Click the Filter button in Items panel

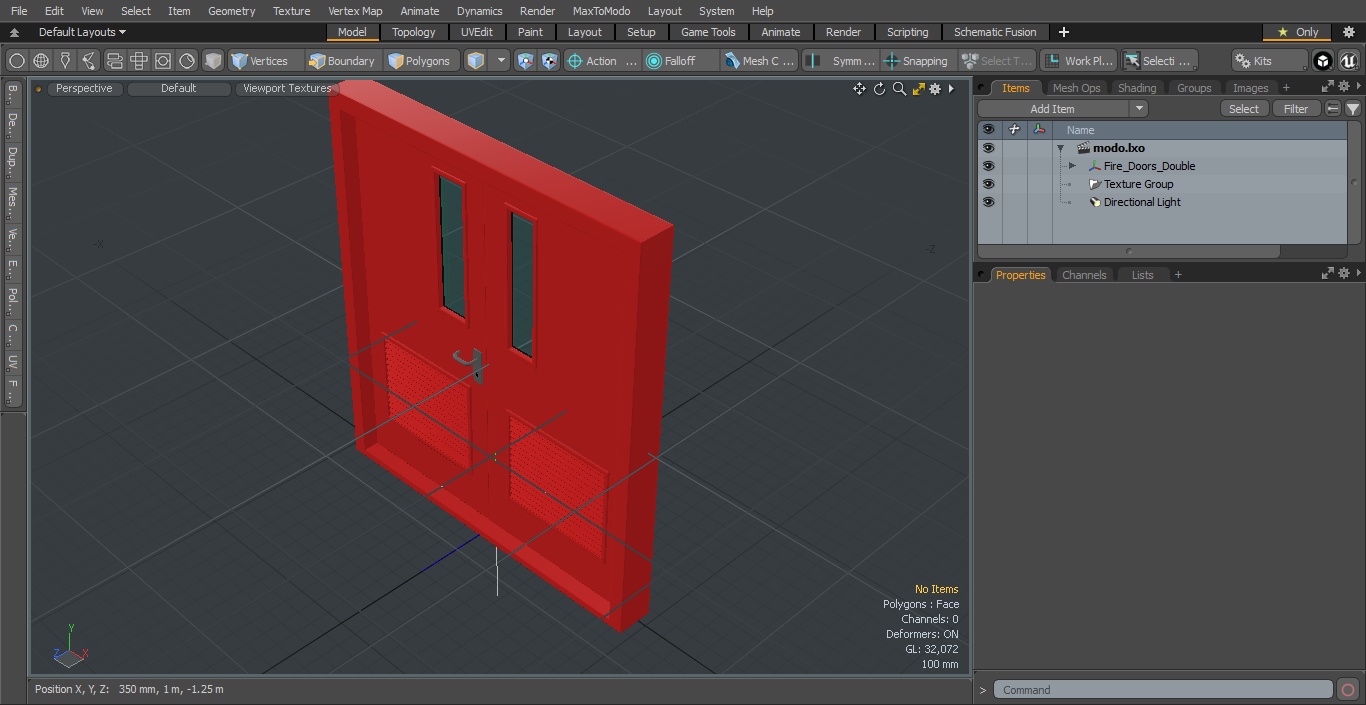[x=1296, y=109]
